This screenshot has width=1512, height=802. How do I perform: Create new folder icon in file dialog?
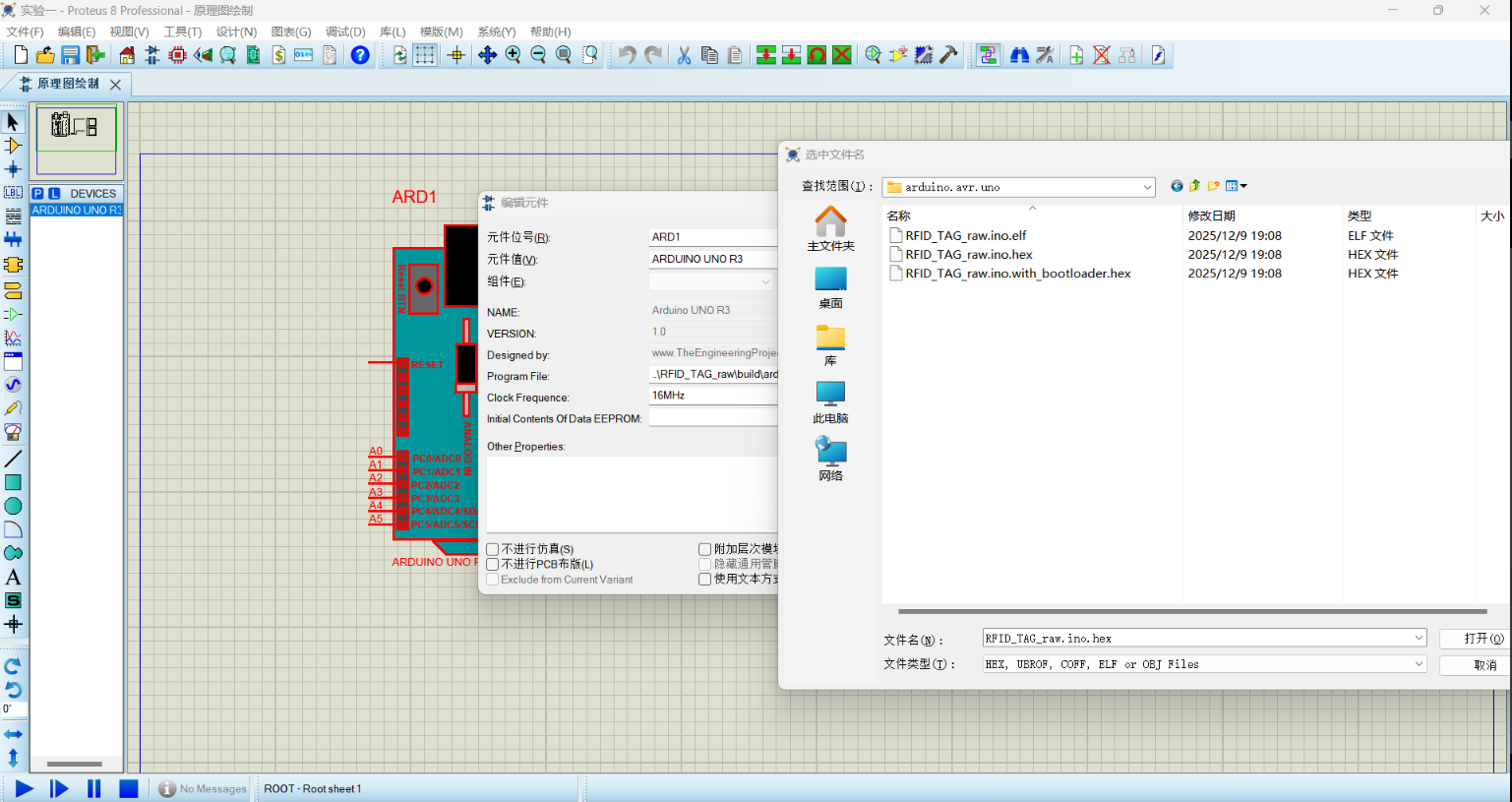pos(1213,186)
